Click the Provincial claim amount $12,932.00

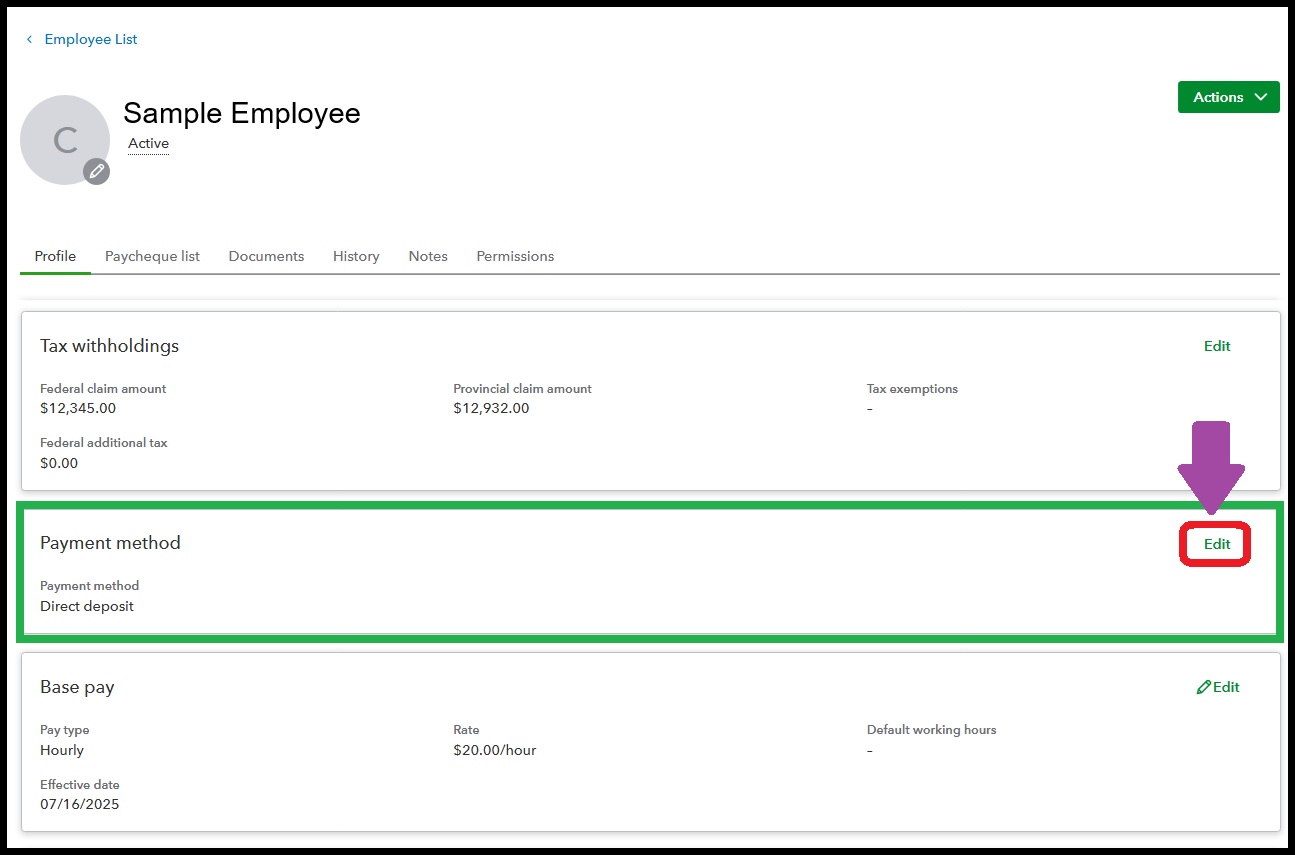pyautogui.click(x=491, y=408)
